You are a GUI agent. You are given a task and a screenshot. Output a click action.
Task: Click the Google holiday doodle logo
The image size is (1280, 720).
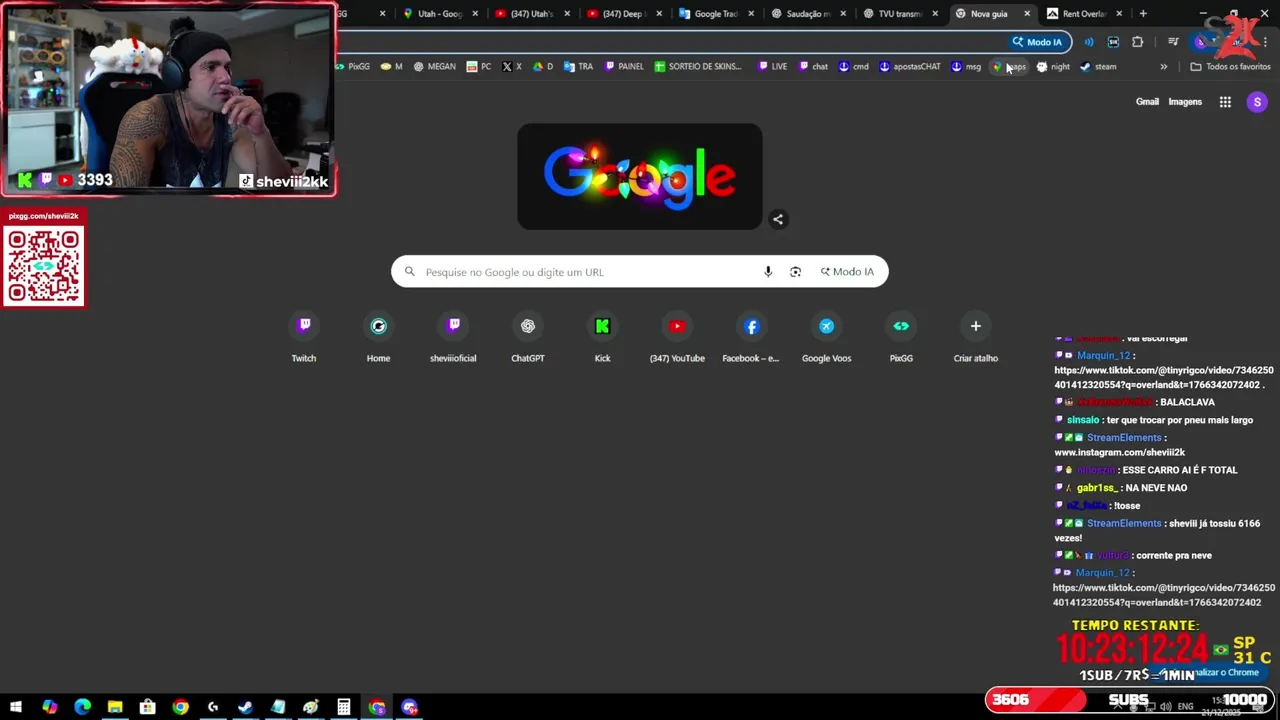point(640,177)
